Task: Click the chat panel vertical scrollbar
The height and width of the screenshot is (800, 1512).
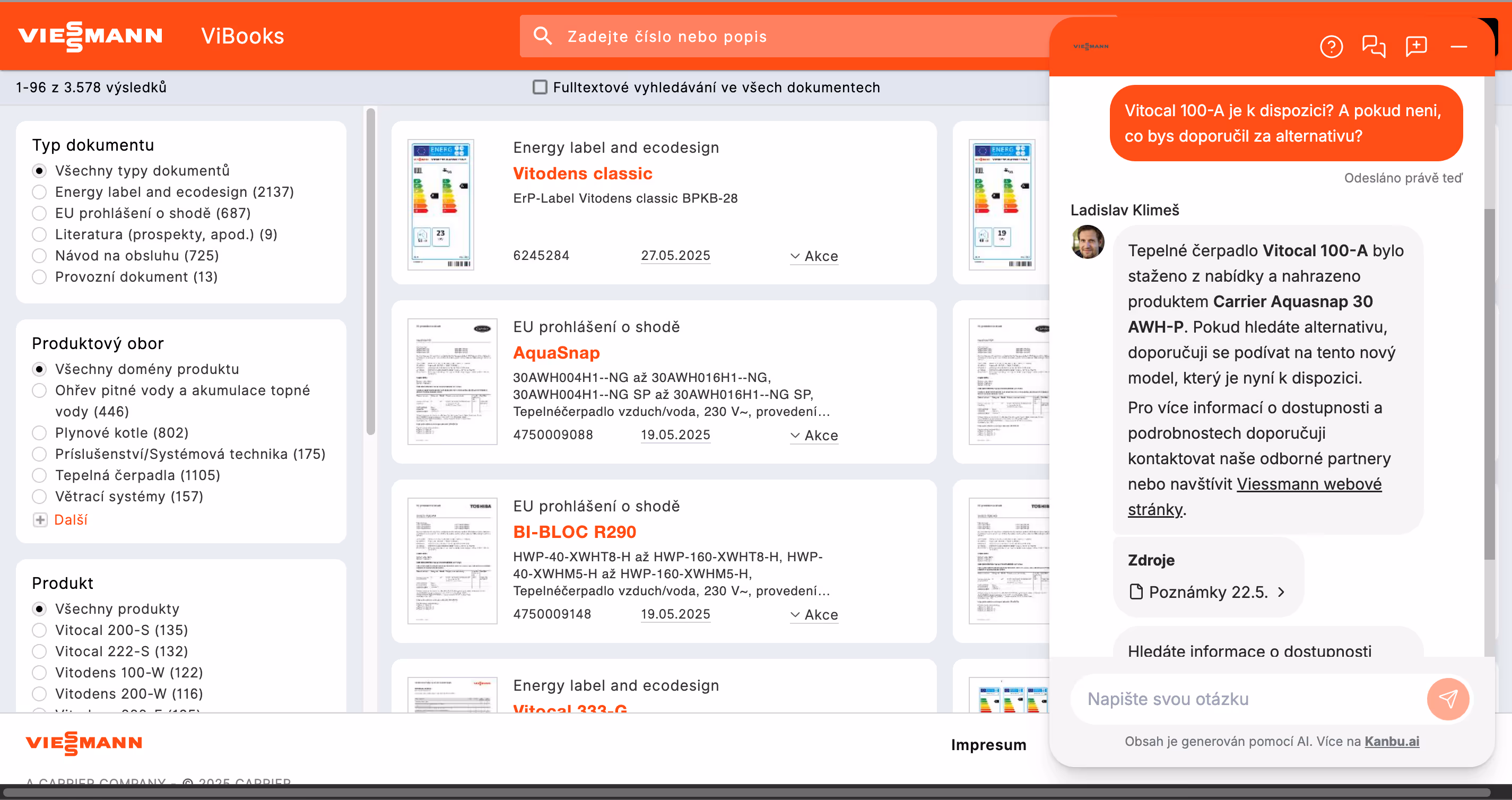Action: 1489,384
